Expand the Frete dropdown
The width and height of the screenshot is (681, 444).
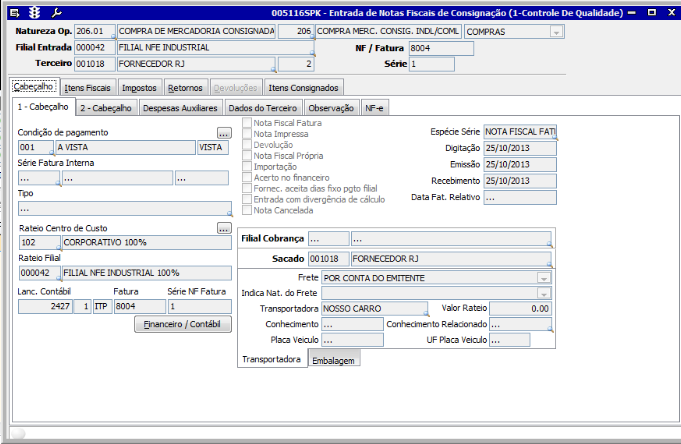pyautogui.click(x=544, y=277)
